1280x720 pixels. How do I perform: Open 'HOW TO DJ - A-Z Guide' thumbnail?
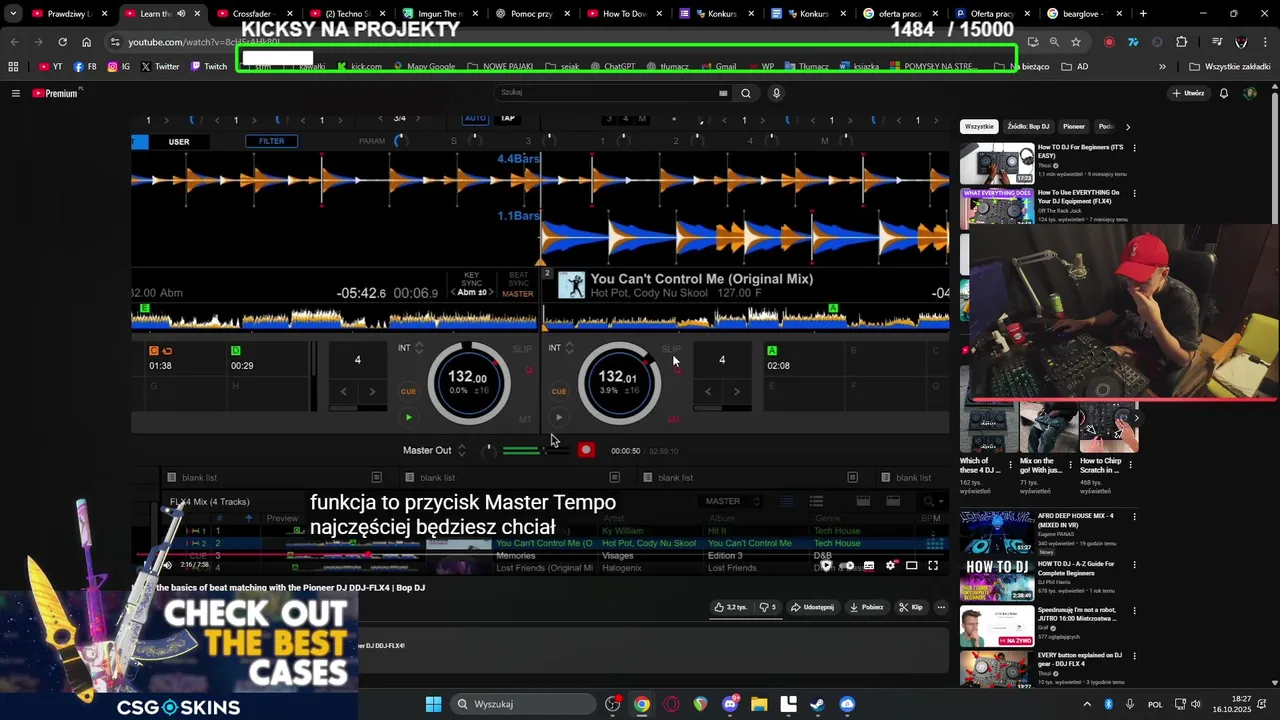pyautogui.click(x=997, y=579)
